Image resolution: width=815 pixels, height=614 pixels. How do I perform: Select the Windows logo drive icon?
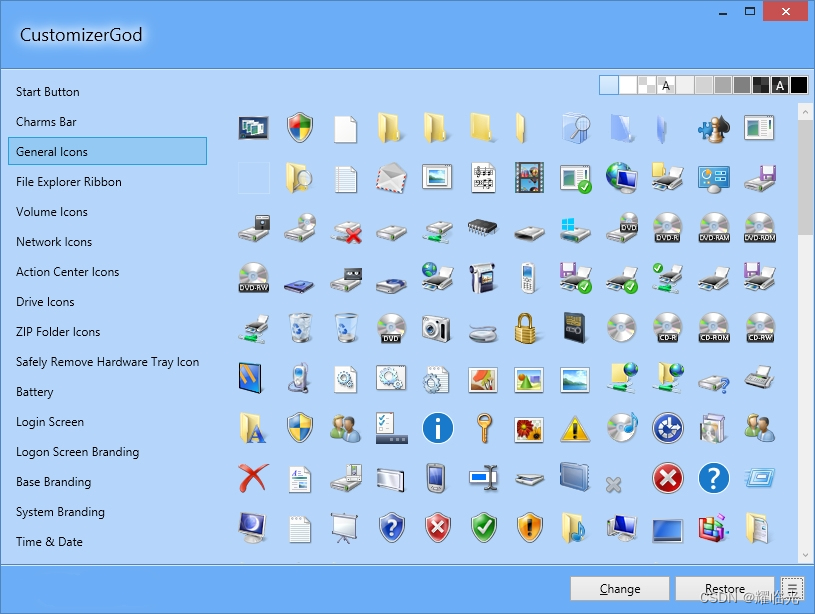575,230
